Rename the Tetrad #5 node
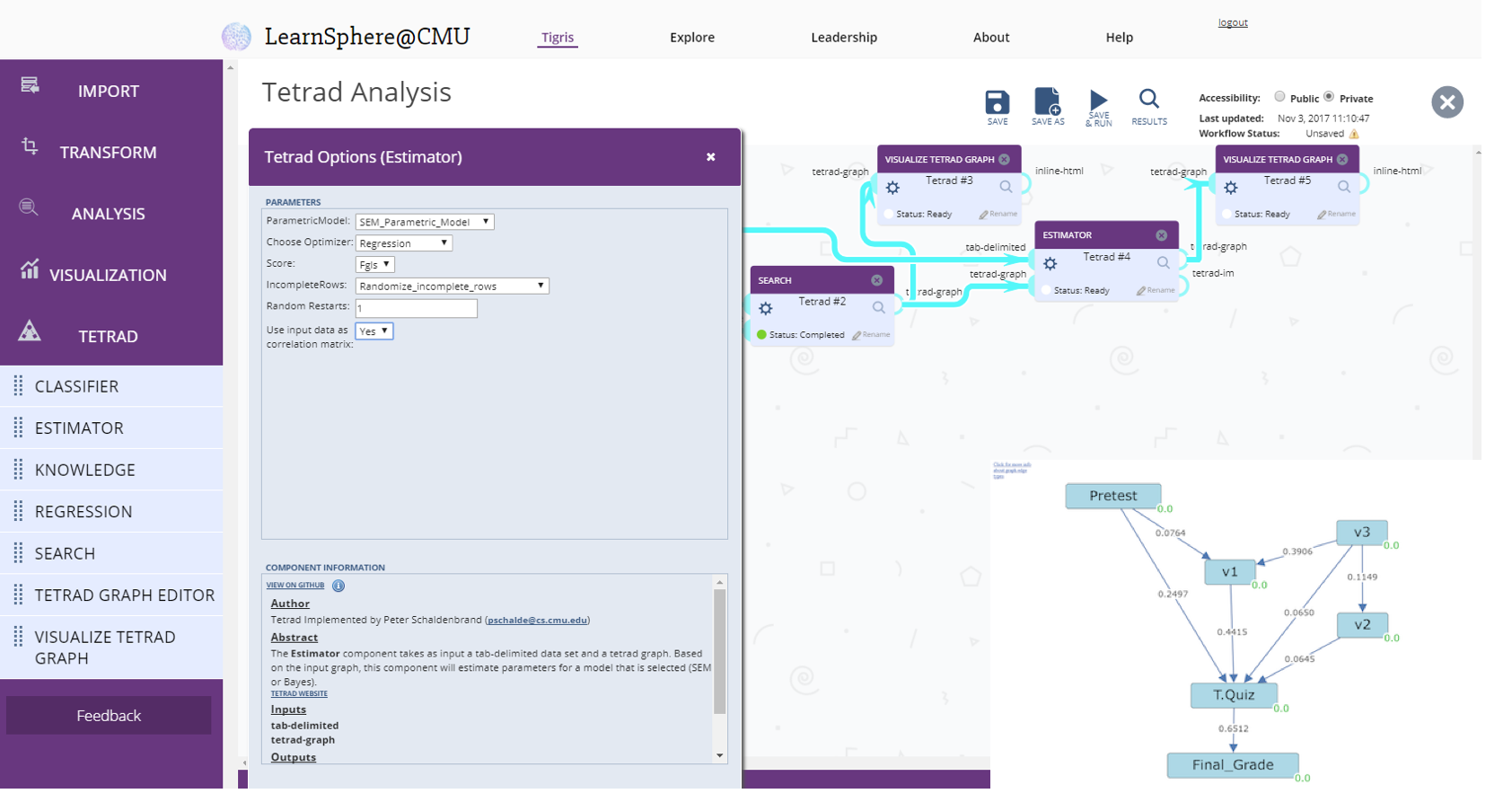The image size is (1512, 811). [x=1336, y=215]
